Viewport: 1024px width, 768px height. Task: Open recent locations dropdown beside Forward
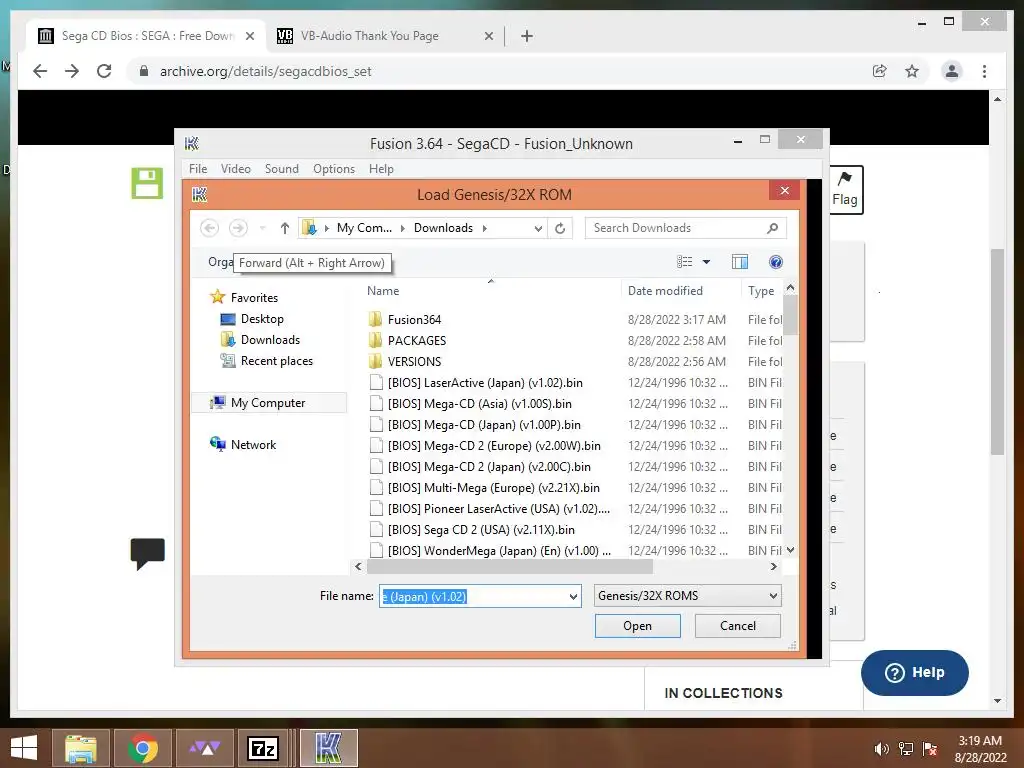tap(263, 228)
